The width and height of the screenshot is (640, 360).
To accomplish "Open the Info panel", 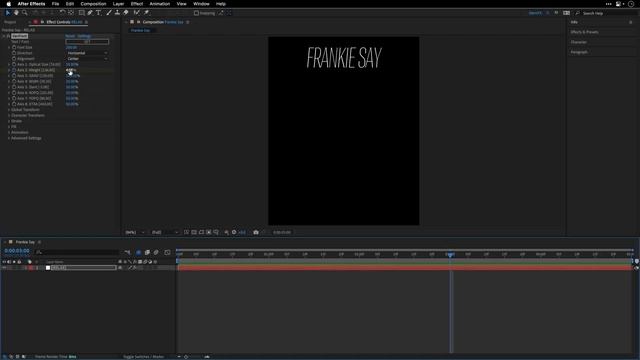I will 574,22.
